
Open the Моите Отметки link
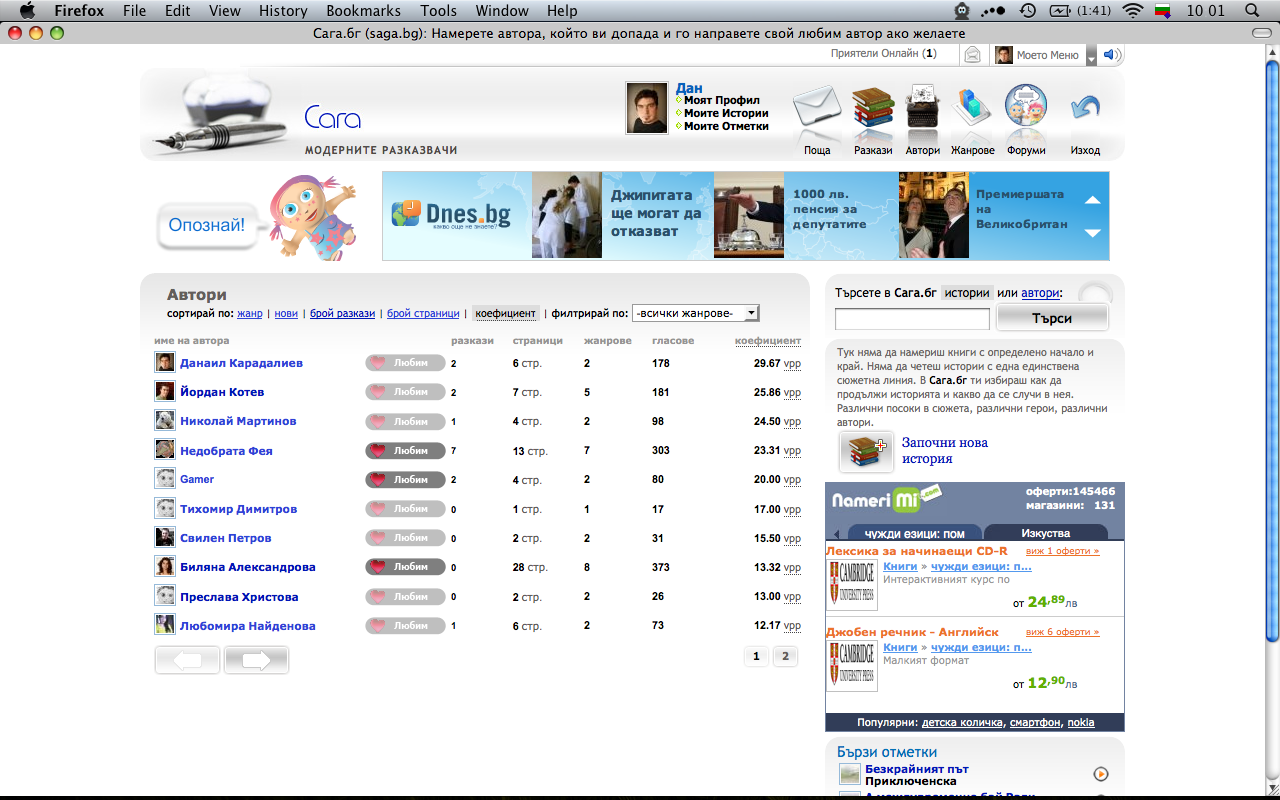tap(726, 126)
